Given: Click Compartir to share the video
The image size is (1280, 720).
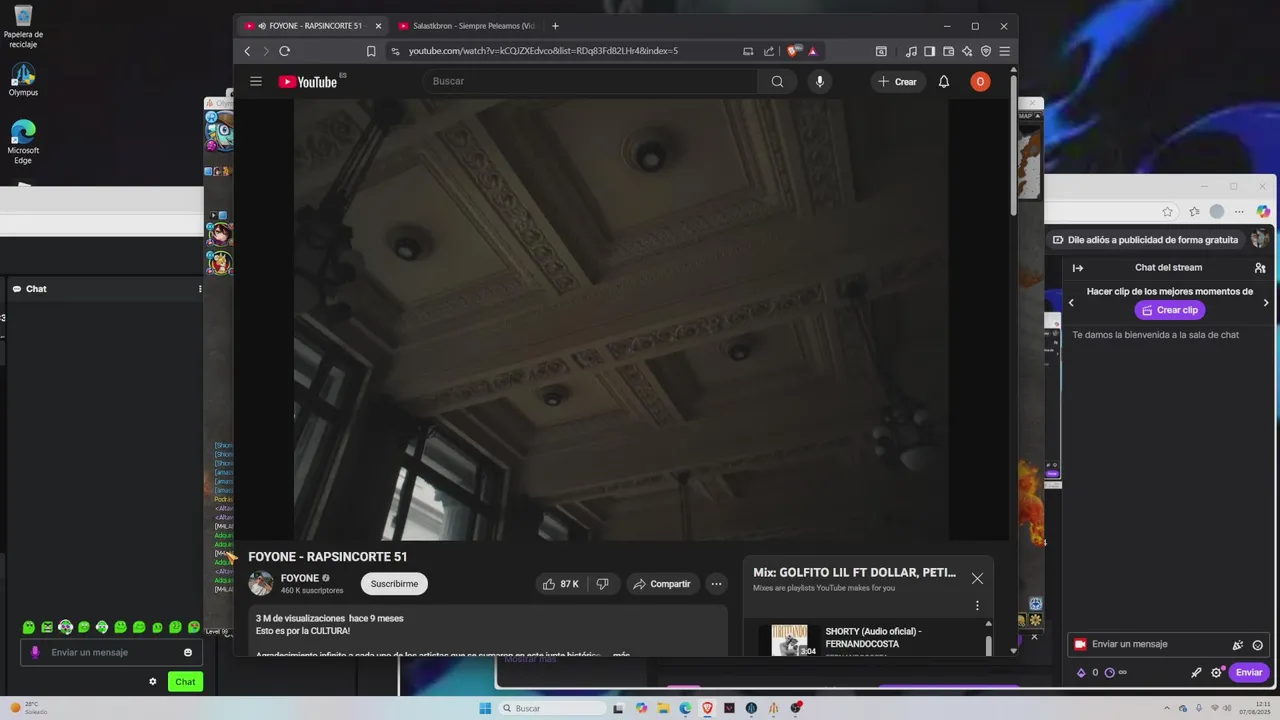Looking at the screenshot, I should [x=663, y=584].
